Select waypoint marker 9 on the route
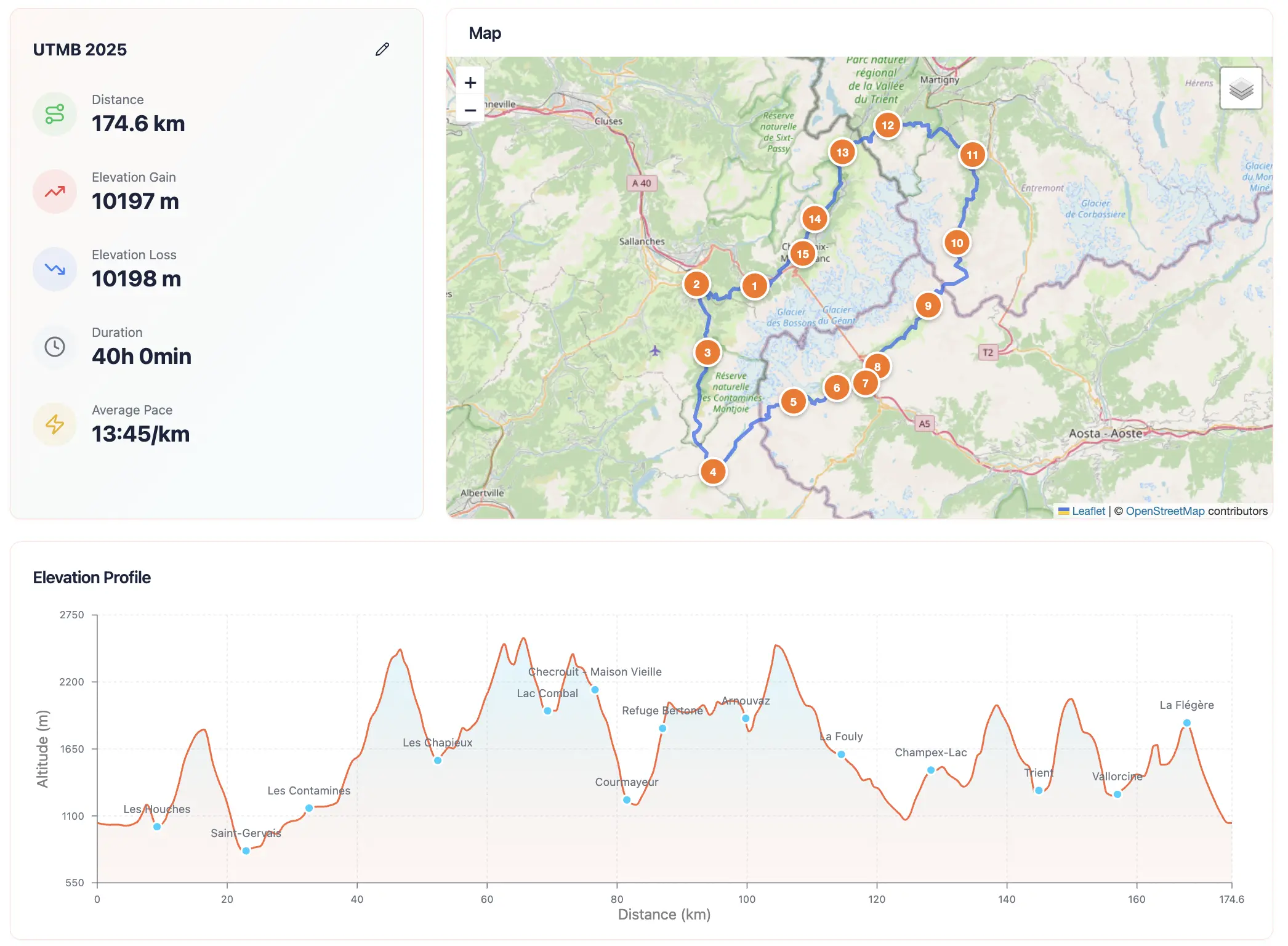 pos(928,305)
